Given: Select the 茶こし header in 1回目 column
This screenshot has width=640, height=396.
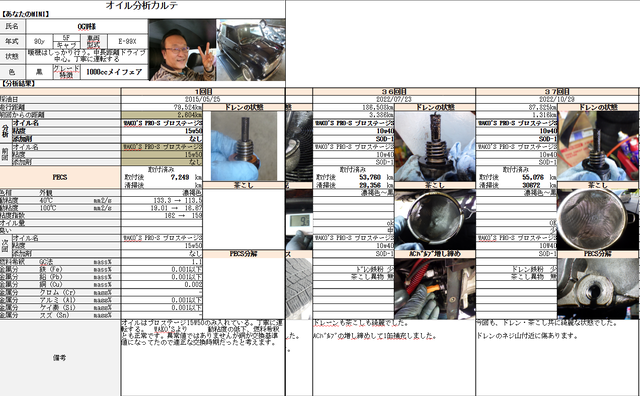Looking at the screenshot, I should point(244,185).
